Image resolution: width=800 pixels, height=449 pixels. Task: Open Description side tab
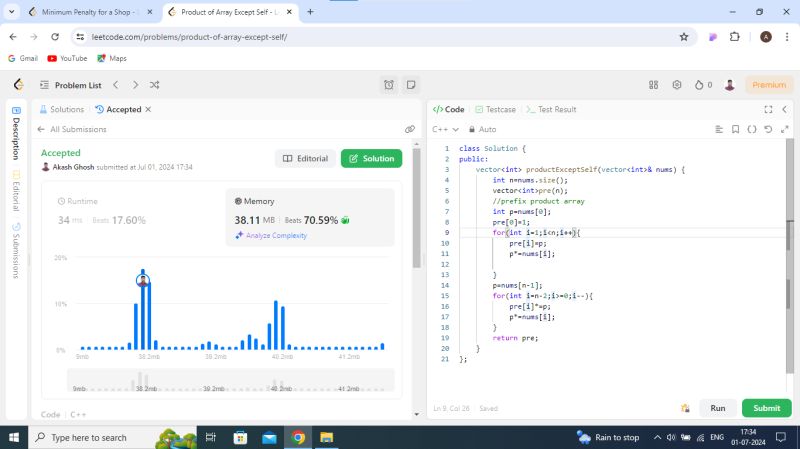[16, 133]
